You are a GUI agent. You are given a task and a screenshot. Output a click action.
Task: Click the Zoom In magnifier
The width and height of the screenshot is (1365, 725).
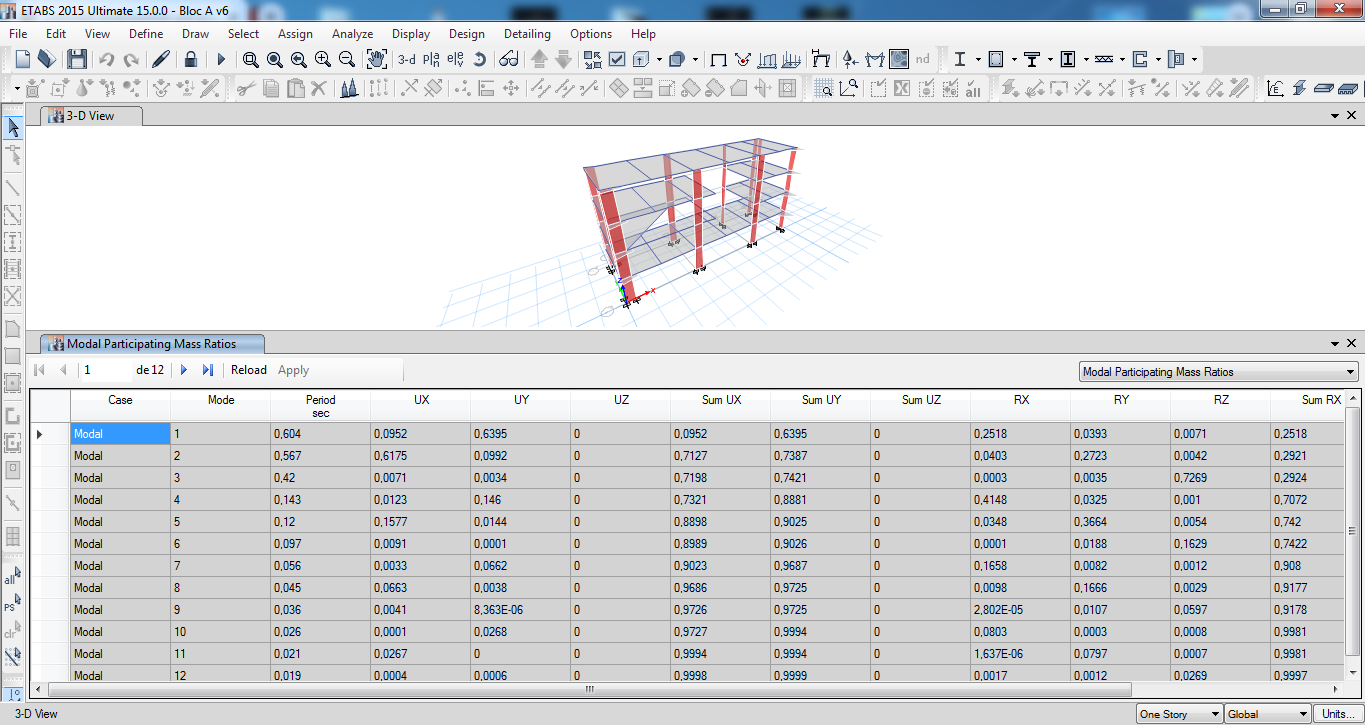click(323, 59)
